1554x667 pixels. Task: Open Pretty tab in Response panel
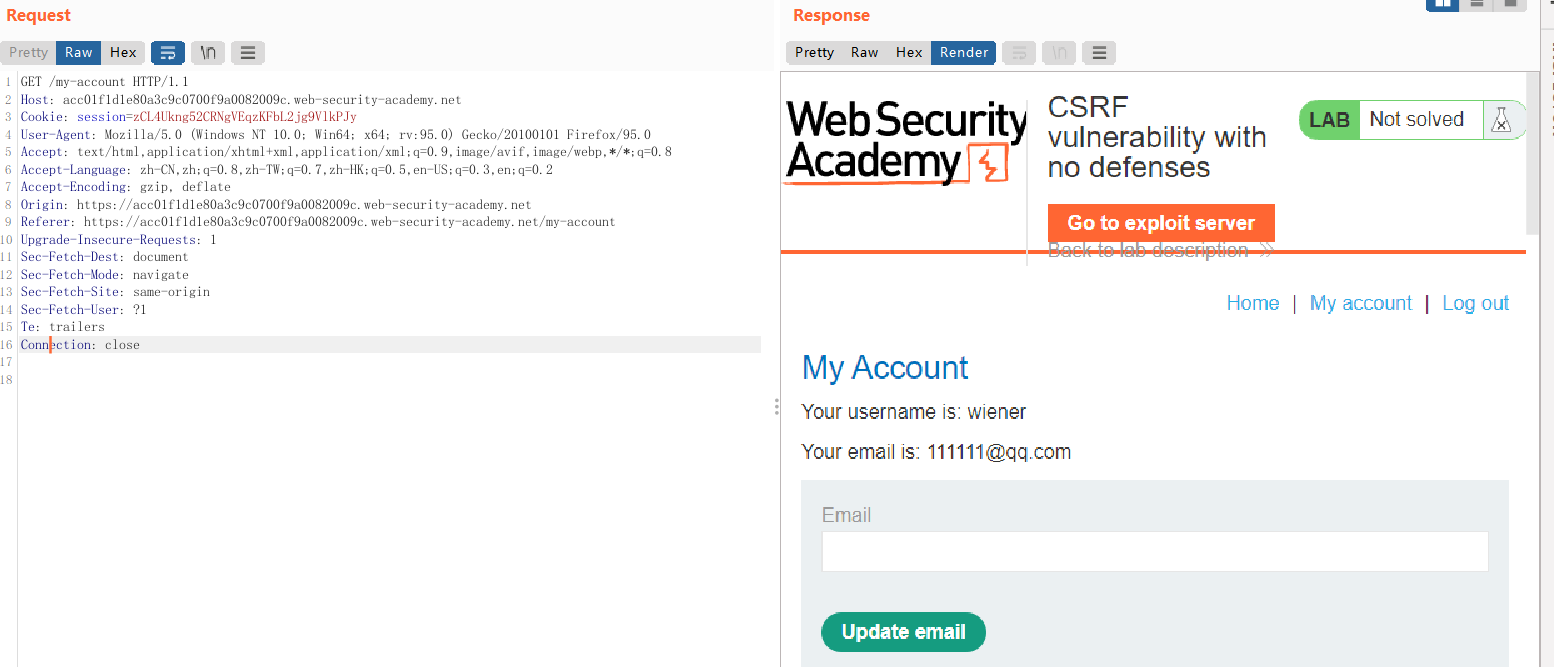[x=814, y=53]
